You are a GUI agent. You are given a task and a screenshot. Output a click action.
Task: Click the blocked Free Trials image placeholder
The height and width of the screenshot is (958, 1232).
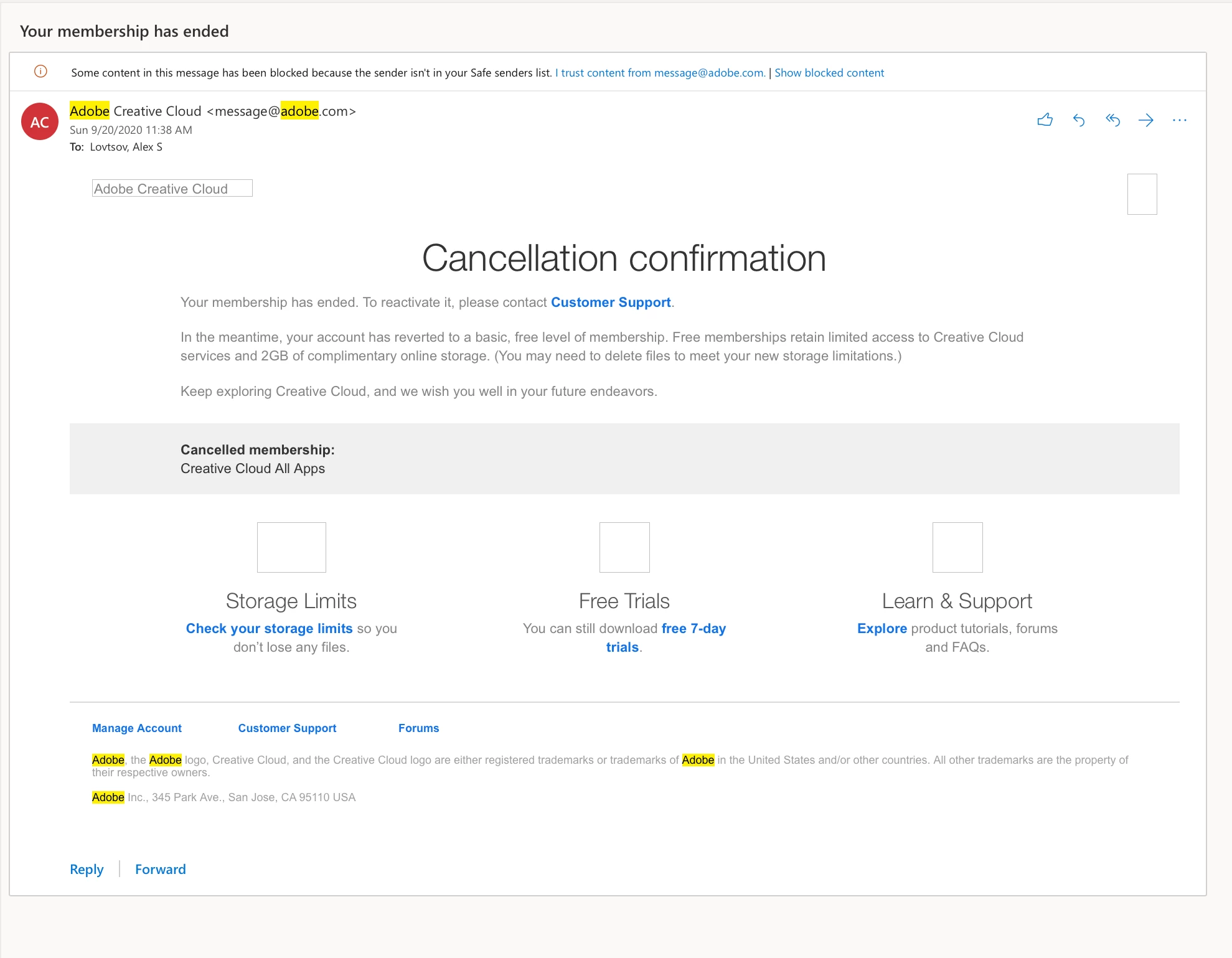coord(624,547)
